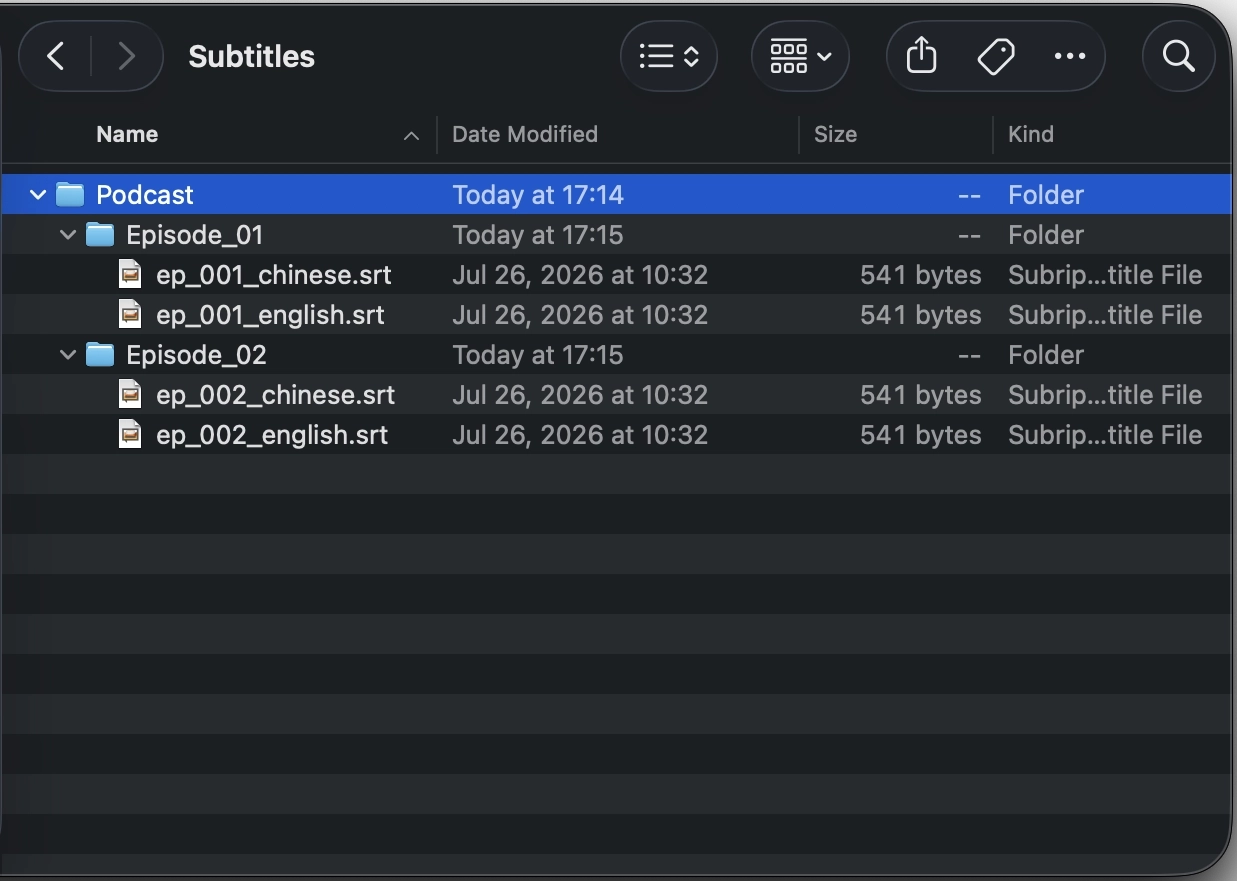Viewport: 1237px width, 881px height.
Task: Click the Episode_02 row modified date
Action: pyautogui.click(x=538, y=355)
